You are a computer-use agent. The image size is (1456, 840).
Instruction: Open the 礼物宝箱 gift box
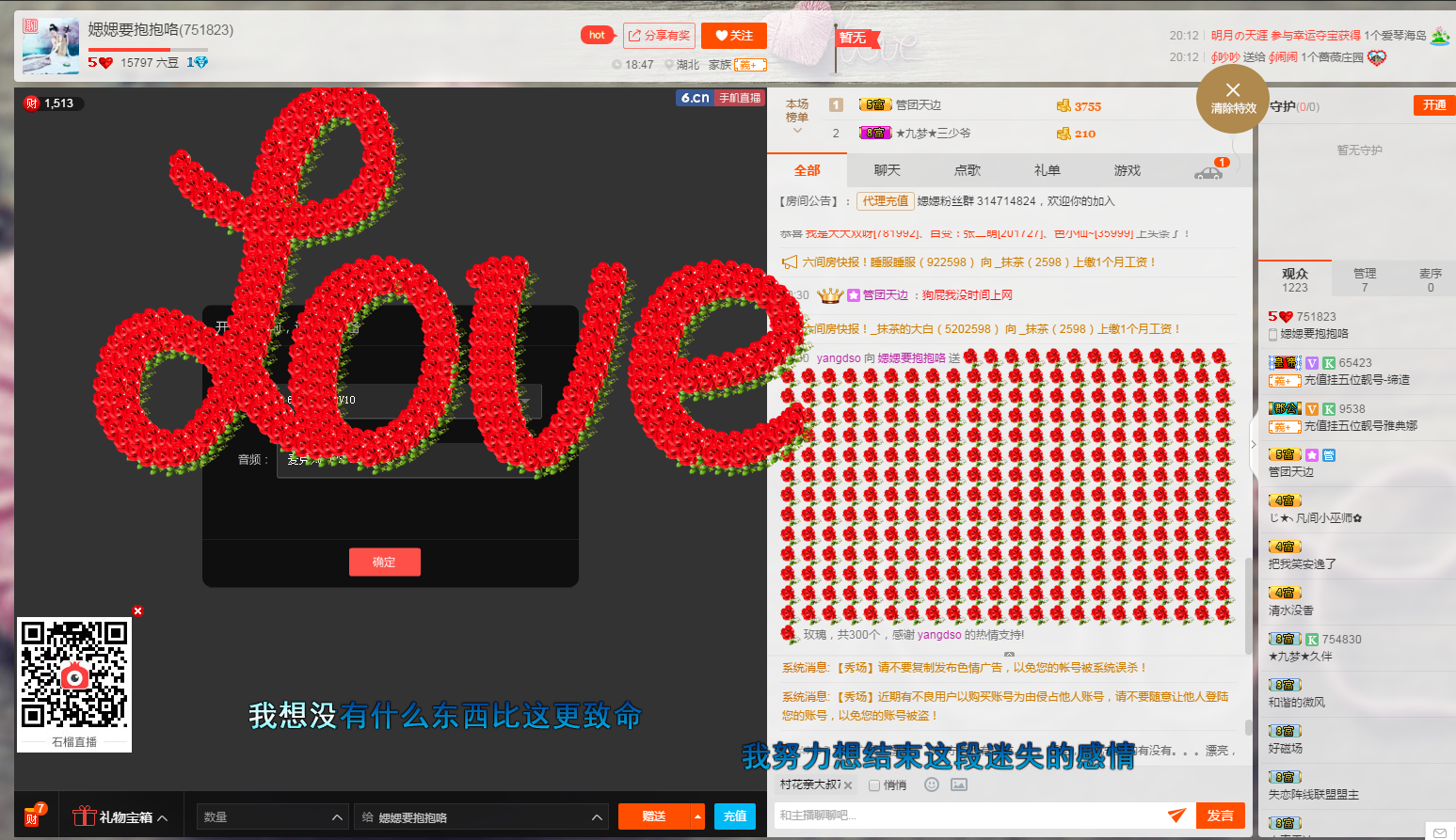tap(120, 816)
